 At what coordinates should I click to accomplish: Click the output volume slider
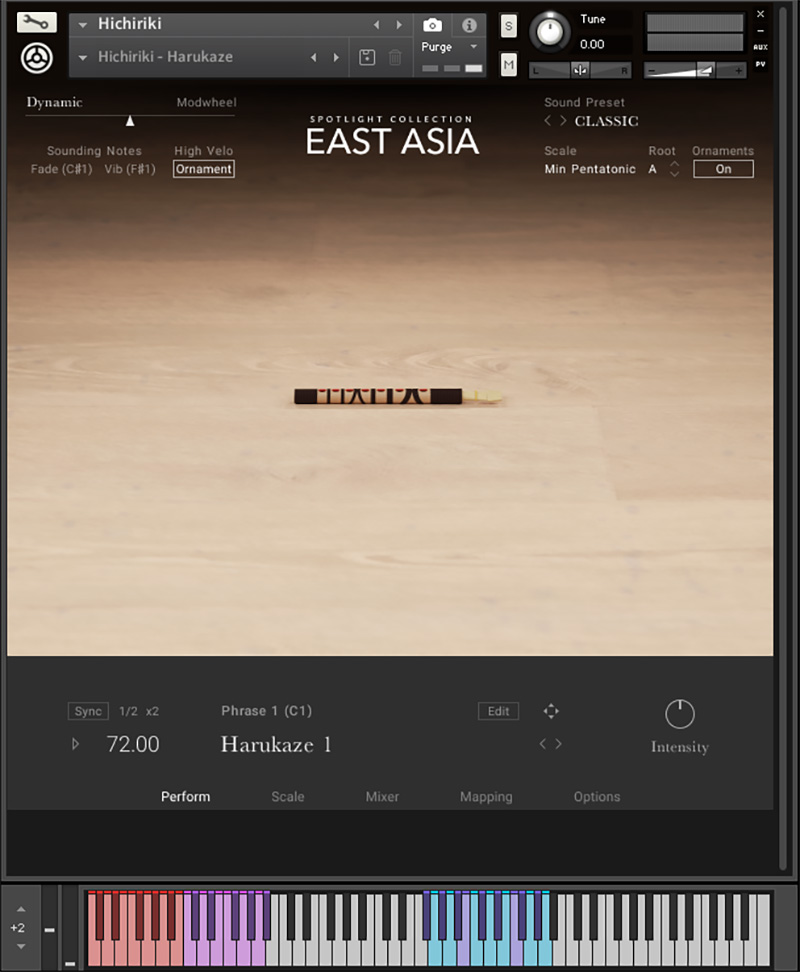coord(695,71)
